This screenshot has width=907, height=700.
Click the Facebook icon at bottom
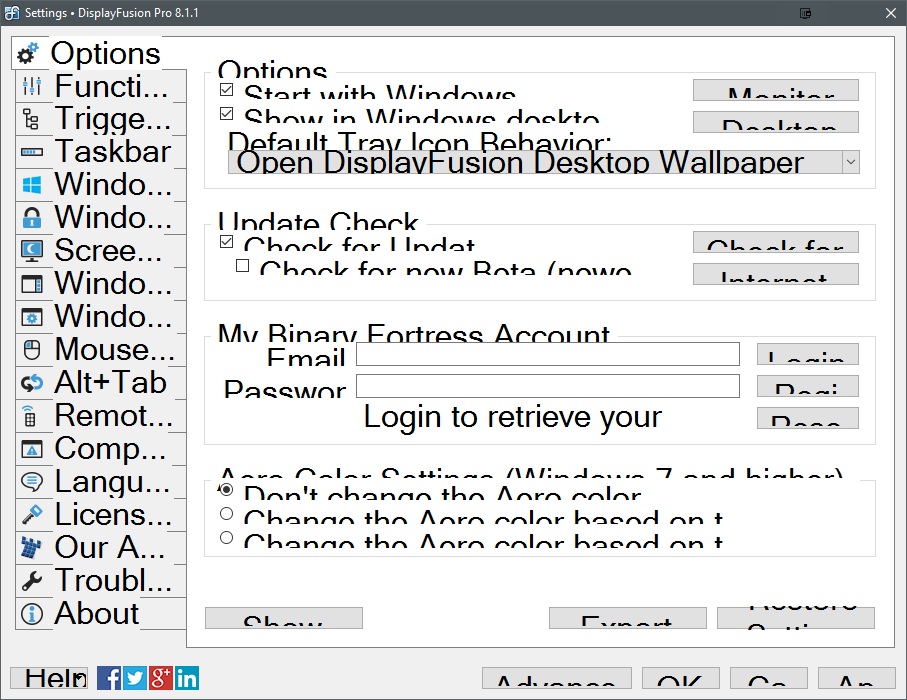coord(109,678)
